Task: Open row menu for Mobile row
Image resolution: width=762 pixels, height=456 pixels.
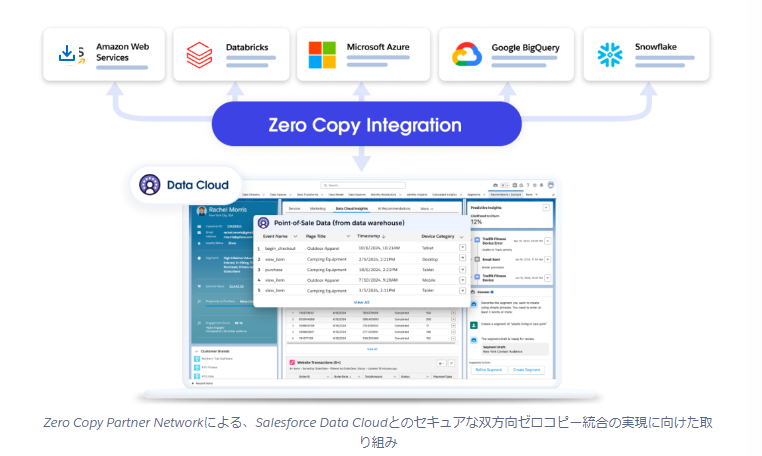Action: point(462,280)
